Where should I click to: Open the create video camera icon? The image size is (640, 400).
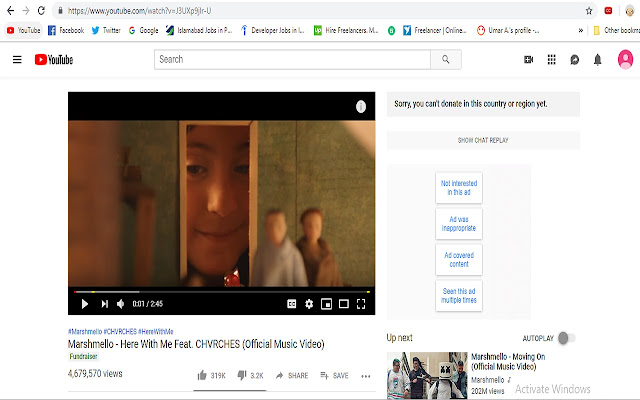pos(529,60)
